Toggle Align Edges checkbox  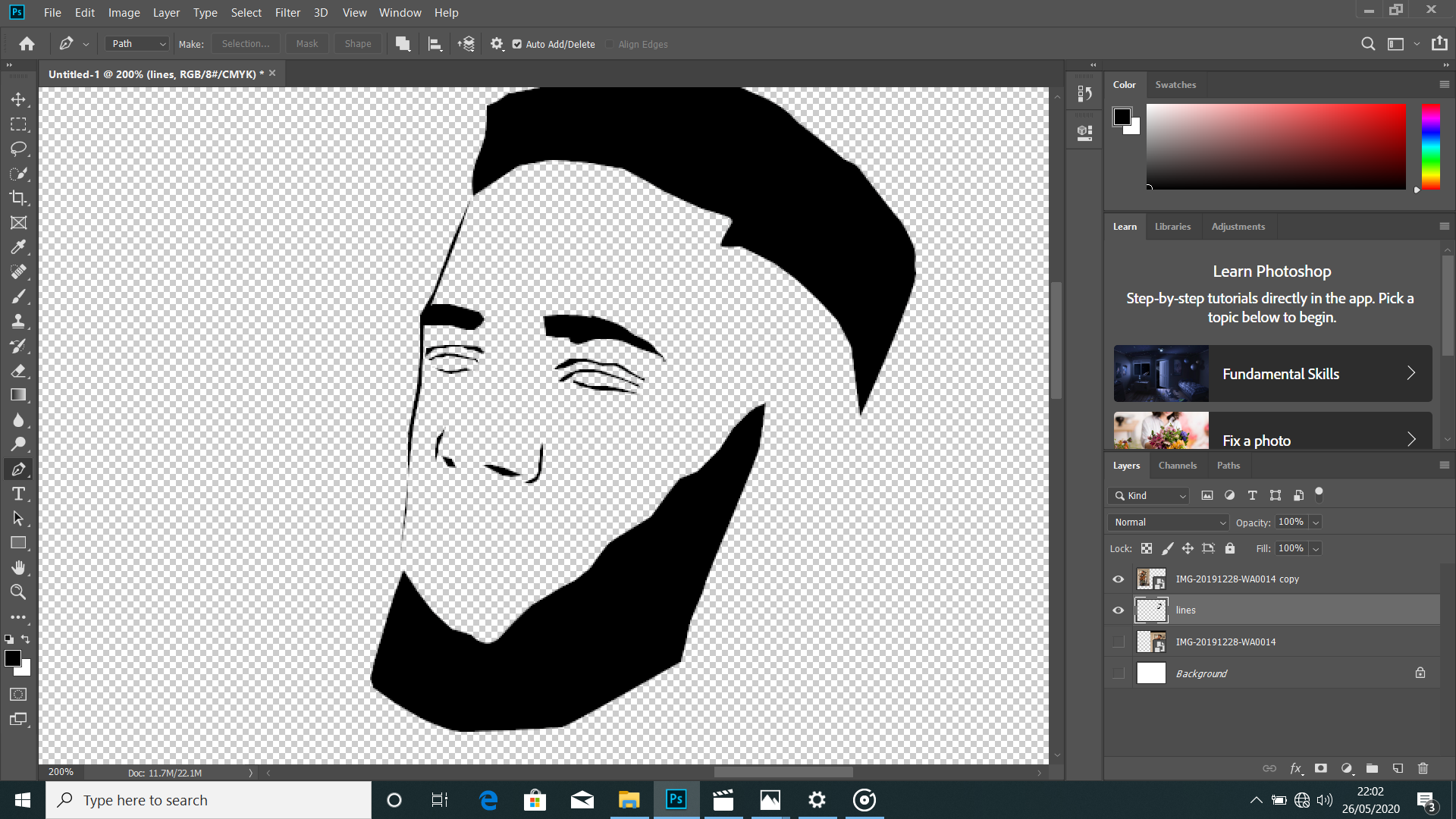pyautogui.click(x=609, y=44)
